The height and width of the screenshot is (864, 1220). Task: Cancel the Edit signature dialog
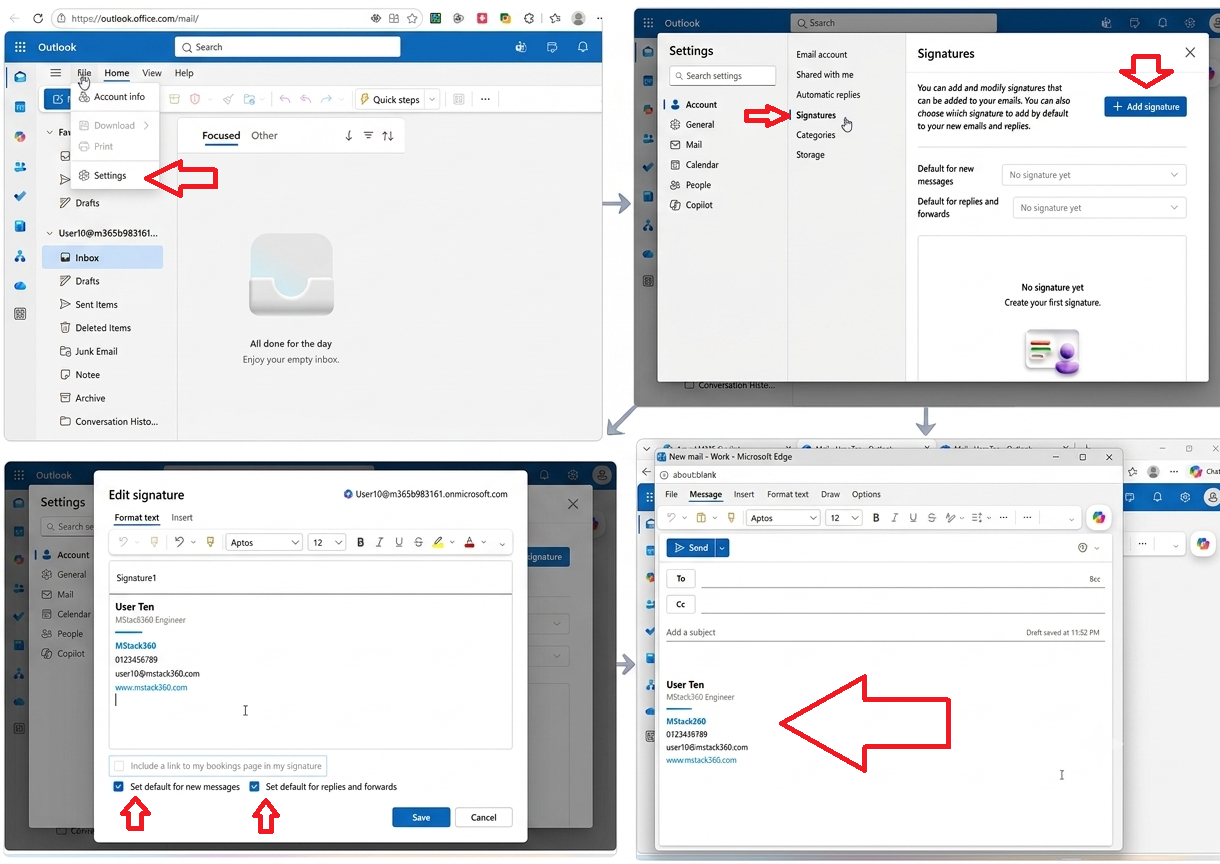484,817
